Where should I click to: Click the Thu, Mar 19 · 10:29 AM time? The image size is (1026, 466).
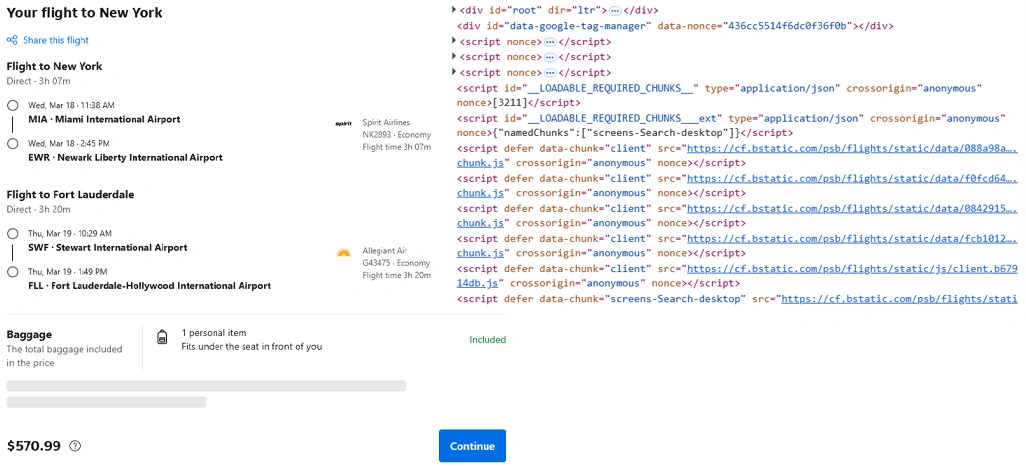tap(70, 233)
